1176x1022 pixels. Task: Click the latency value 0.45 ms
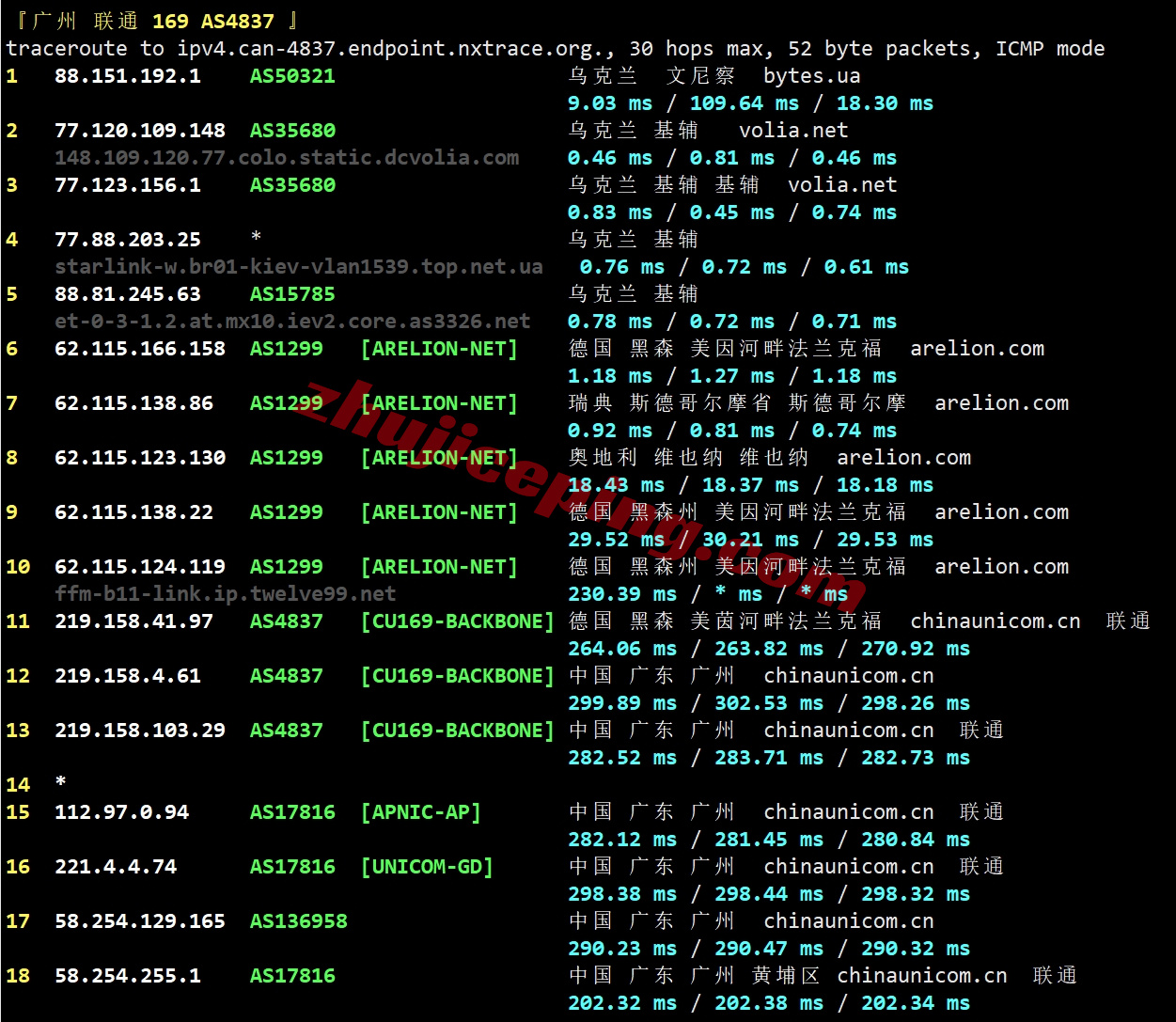coord(732,212)
